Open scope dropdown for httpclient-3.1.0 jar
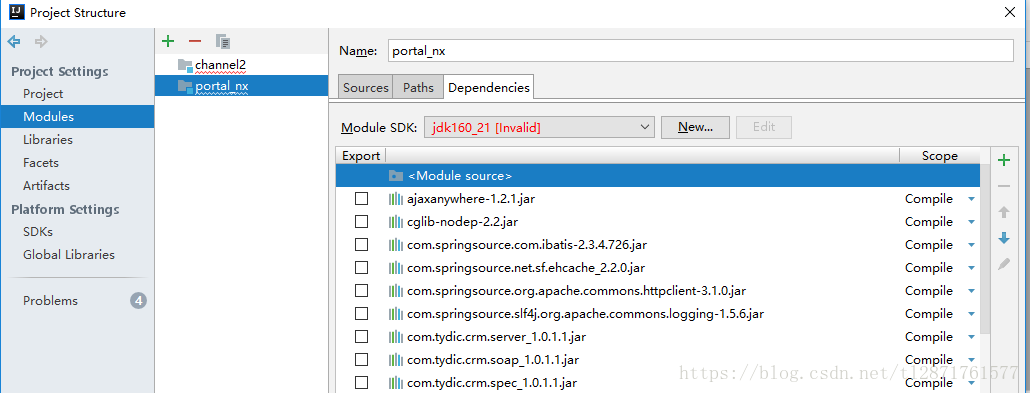Viewport: 1030px width, 393px height. point(972,291)
